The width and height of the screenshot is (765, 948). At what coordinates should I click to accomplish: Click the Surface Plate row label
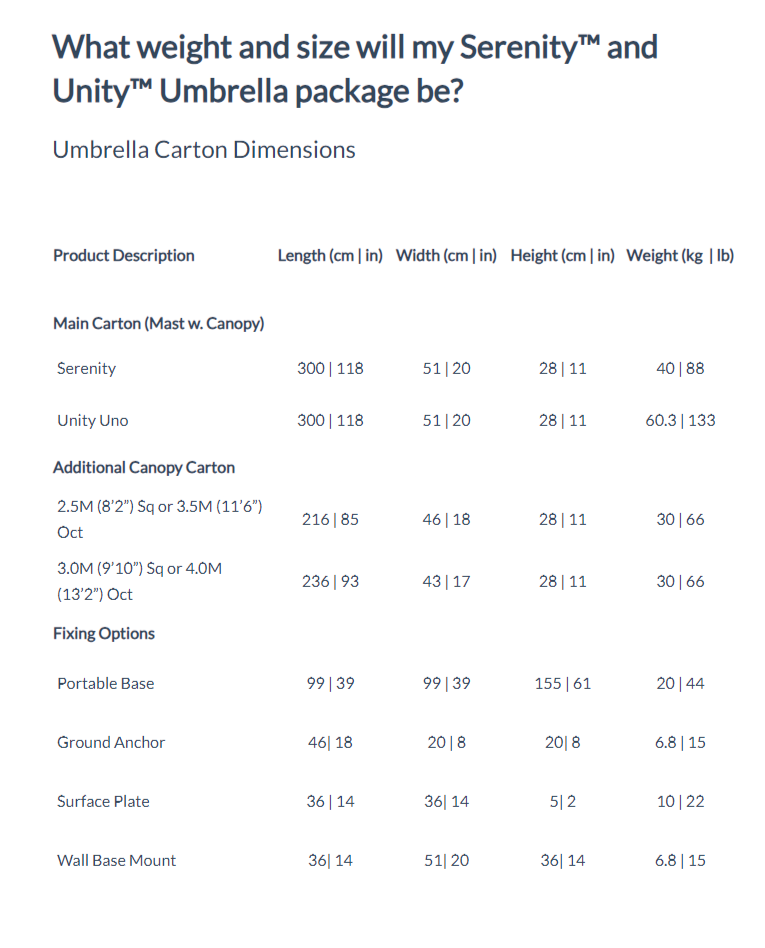coord(103,802)
